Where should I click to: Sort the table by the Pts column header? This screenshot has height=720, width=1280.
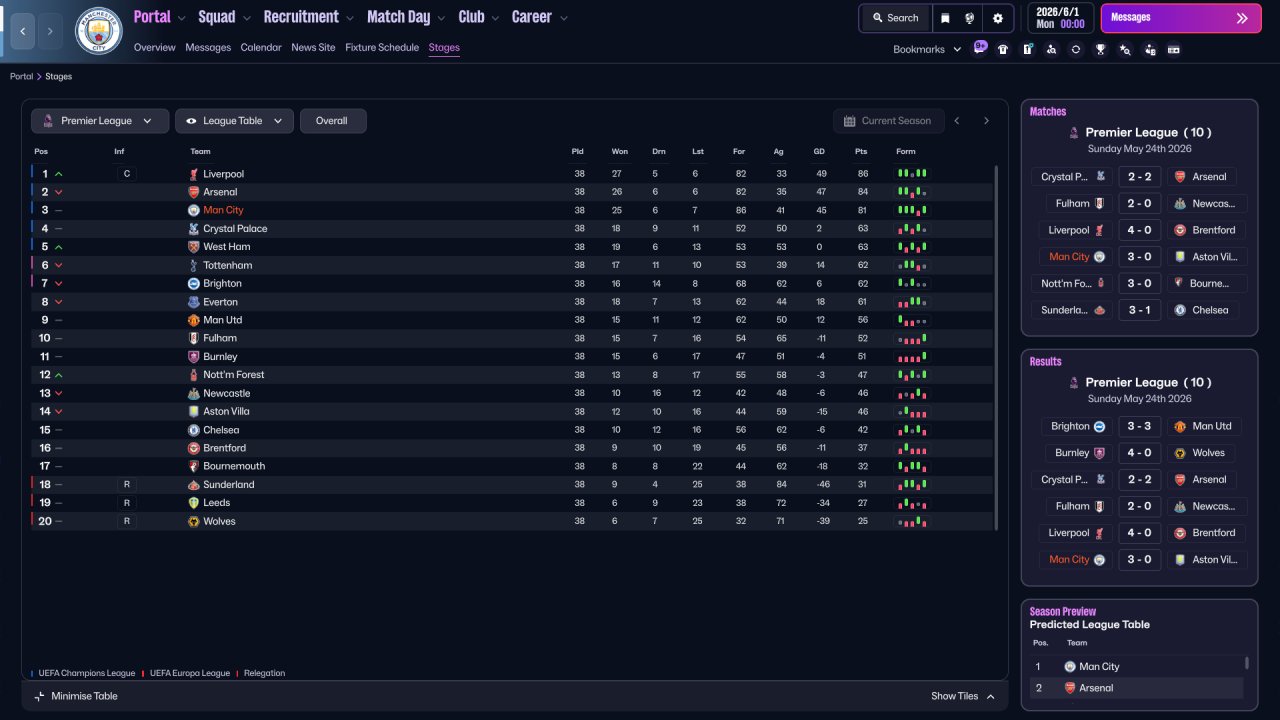861,152
